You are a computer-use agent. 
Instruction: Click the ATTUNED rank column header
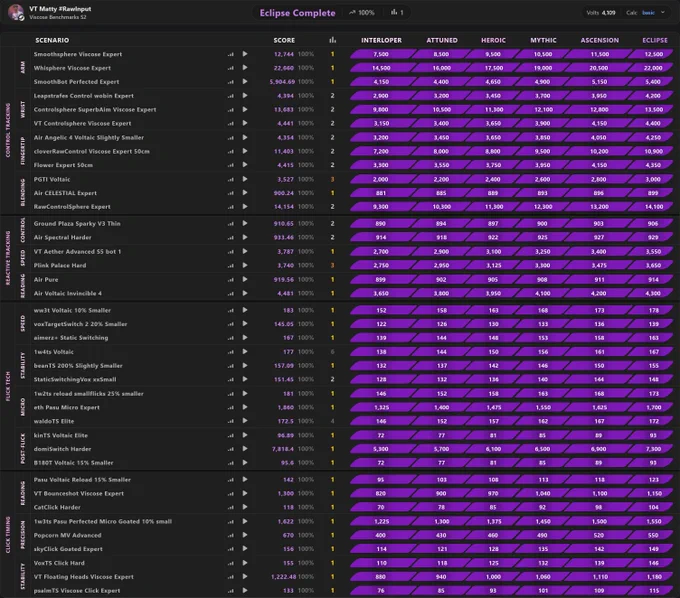tap(442, 40)
